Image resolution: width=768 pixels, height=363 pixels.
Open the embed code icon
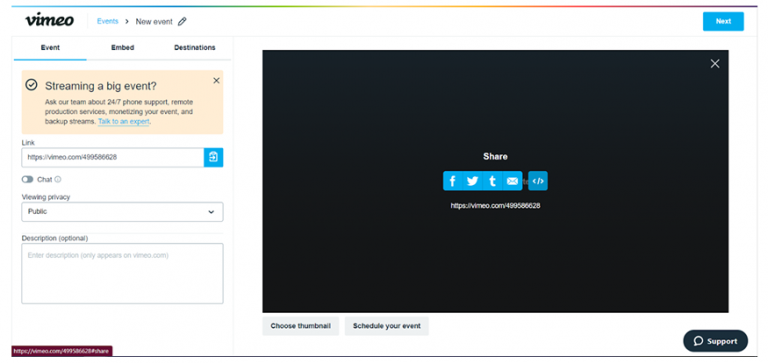(x=538, y=181)
